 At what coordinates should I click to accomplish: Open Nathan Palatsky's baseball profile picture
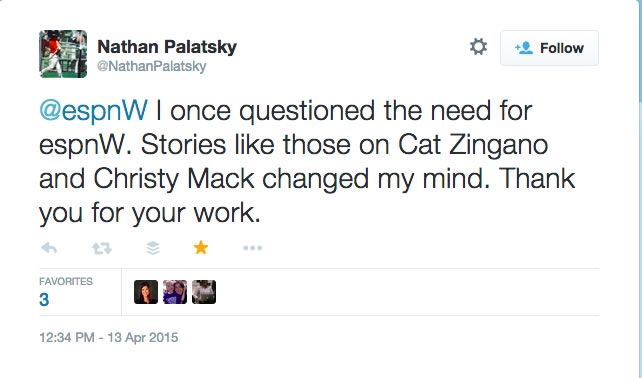[63, 54]
